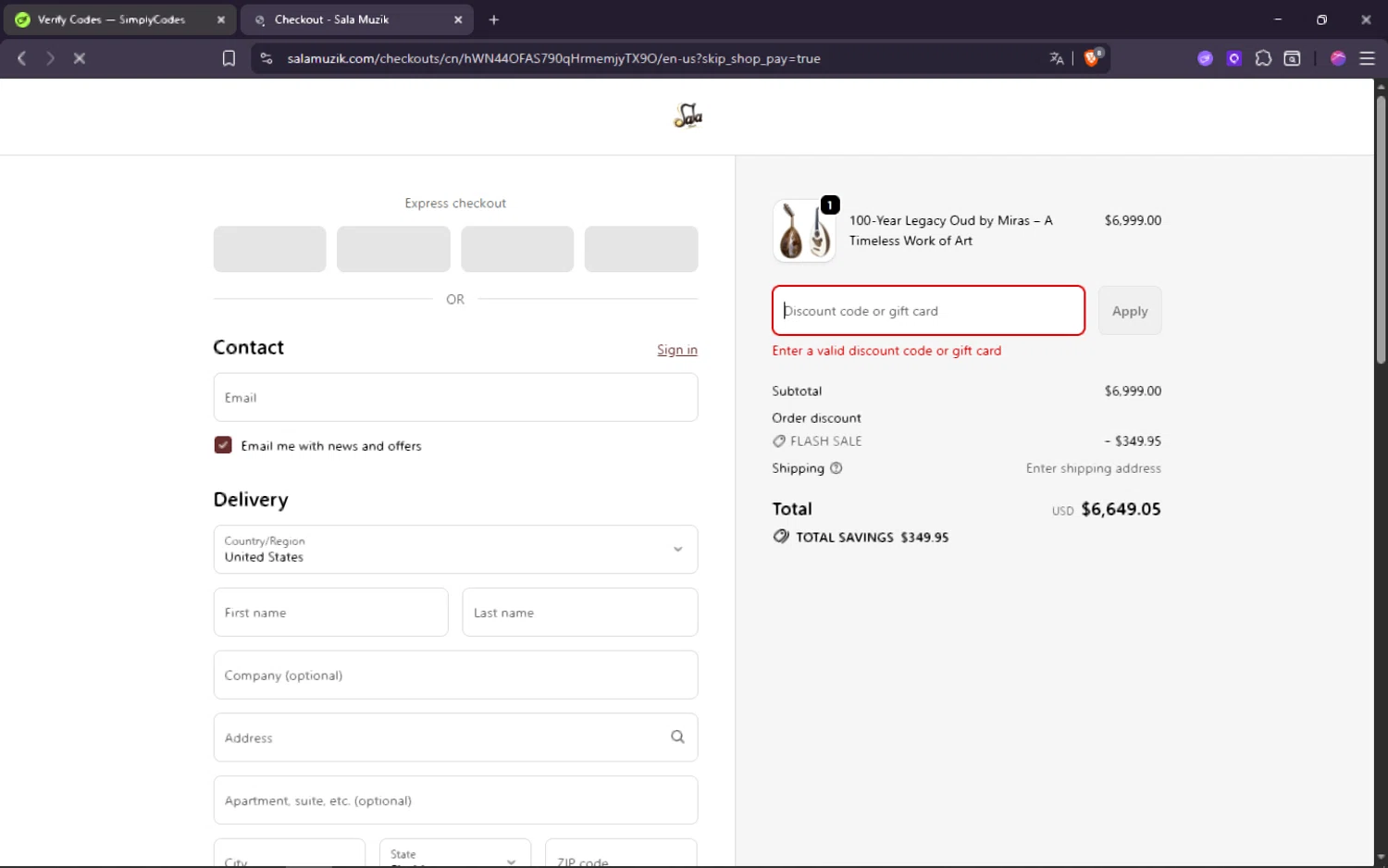Click the ZIP code field
Viewport: 1388px width, 868px height.
point(621,853)
